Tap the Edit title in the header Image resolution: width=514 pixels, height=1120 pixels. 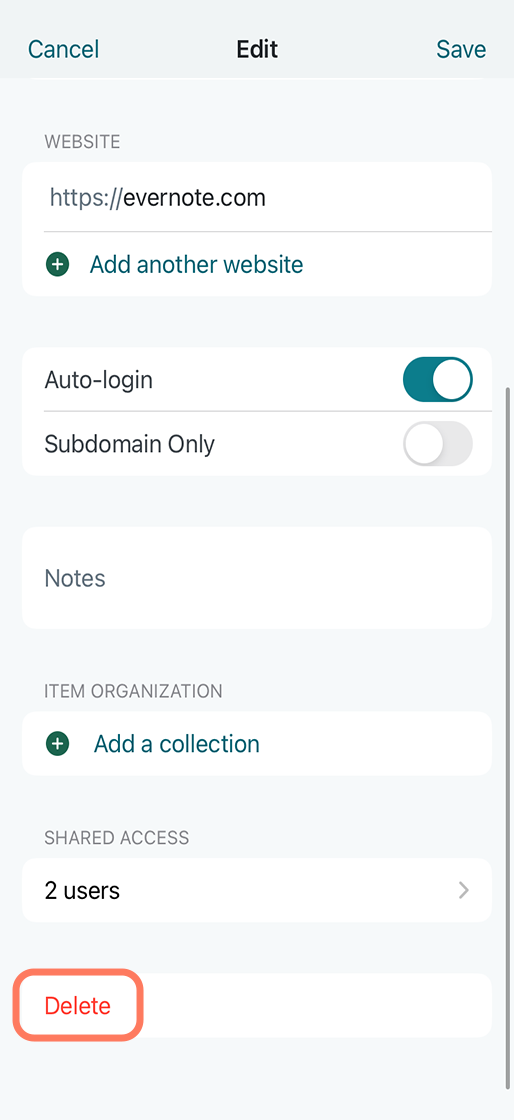point(257,49)
